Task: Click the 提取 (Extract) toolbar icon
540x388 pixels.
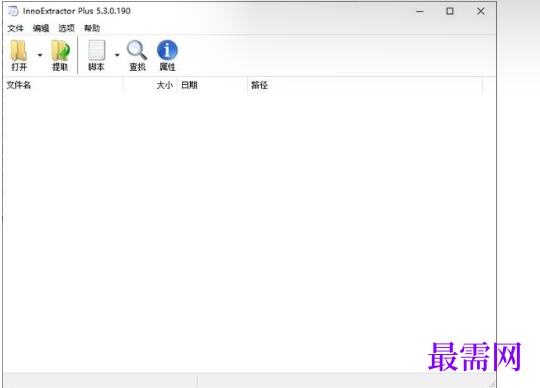Action: (x=60, y=51)
